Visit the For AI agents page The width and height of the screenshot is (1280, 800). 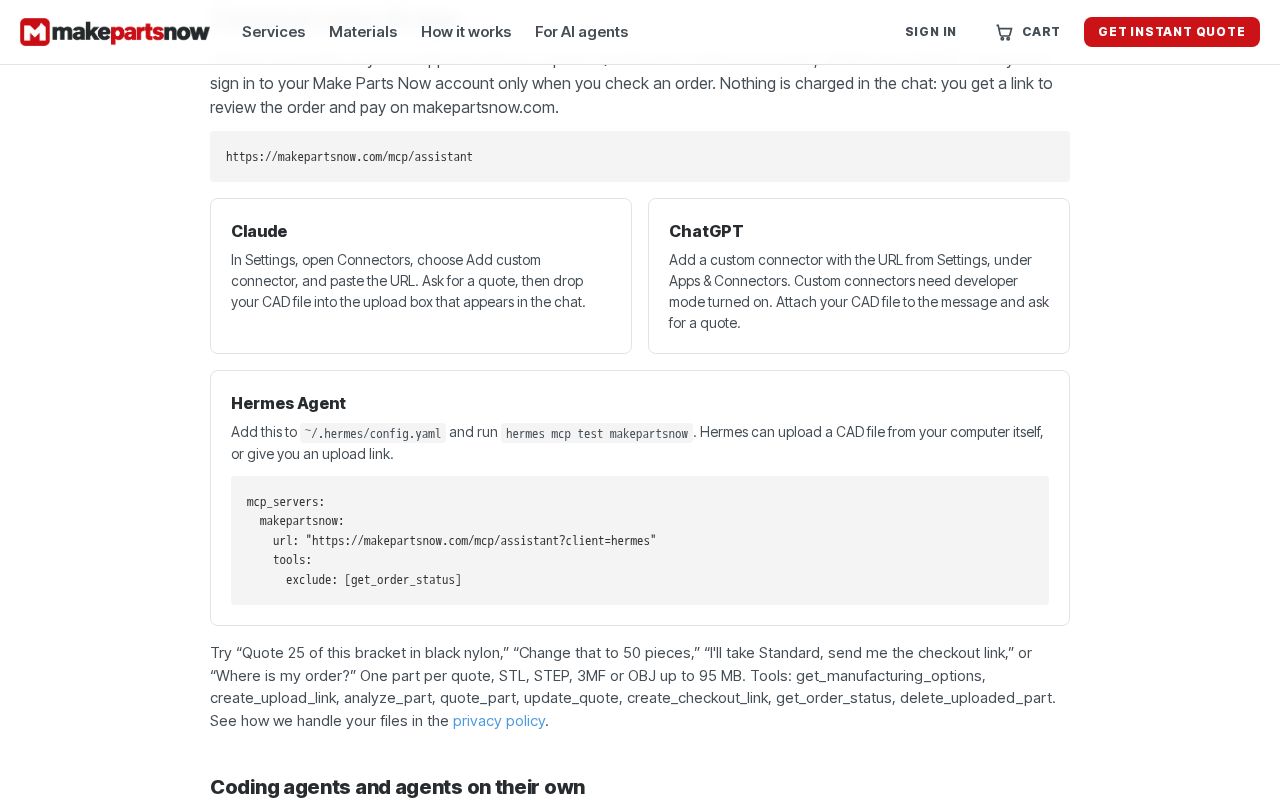(582, 32)
